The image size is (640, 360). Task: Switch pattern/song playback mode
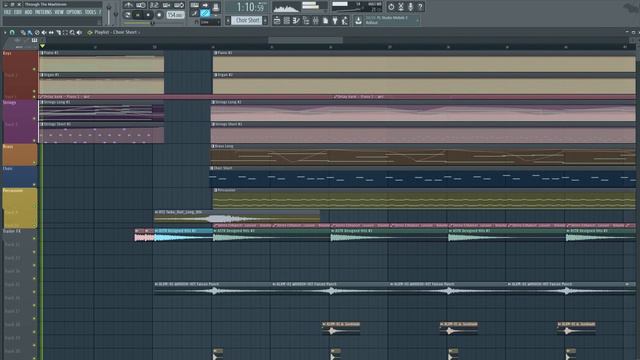coord(127,15)
